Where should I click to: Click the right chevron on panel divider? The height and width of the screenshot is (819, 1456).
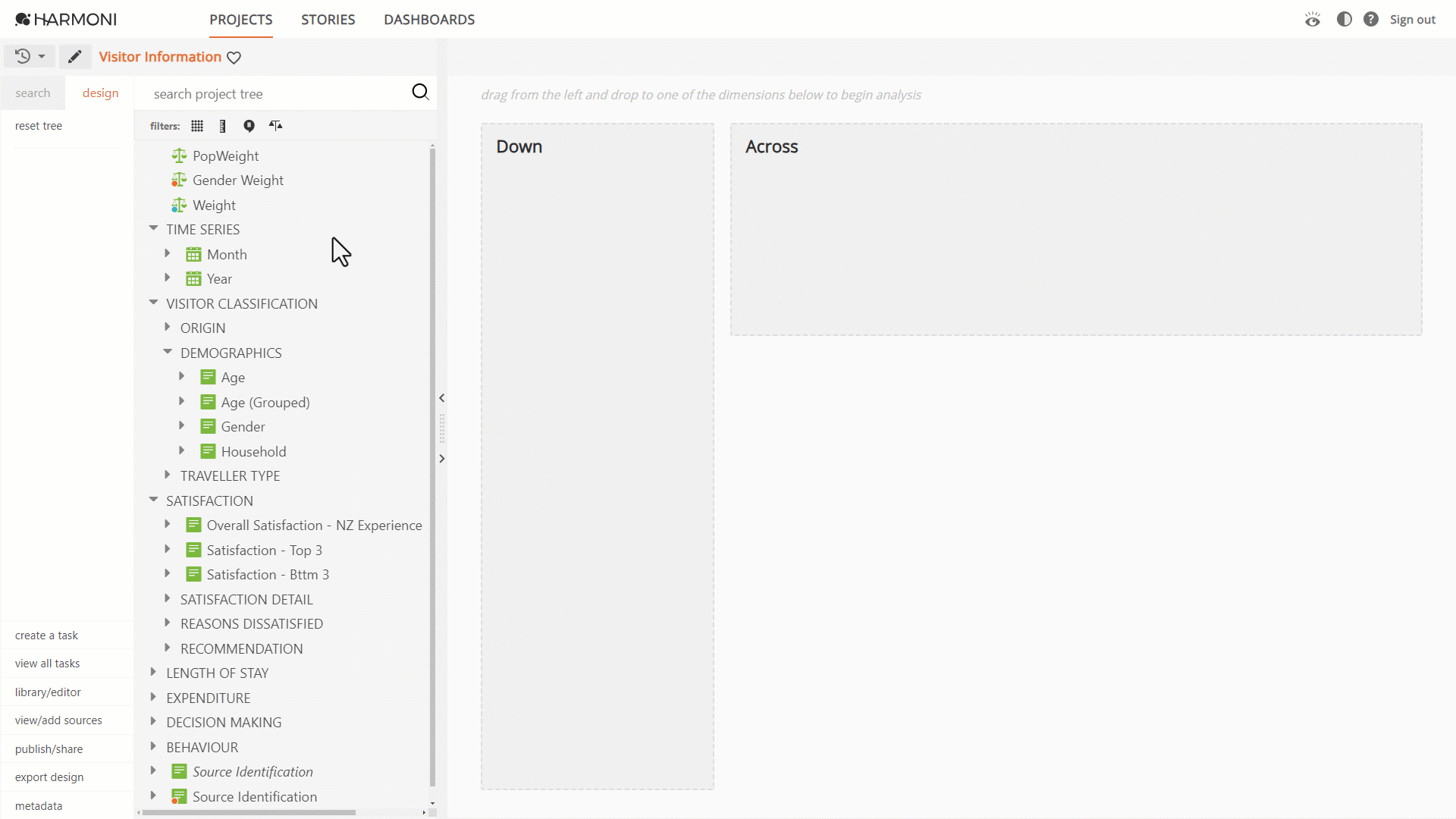click(x=441, y=459)
